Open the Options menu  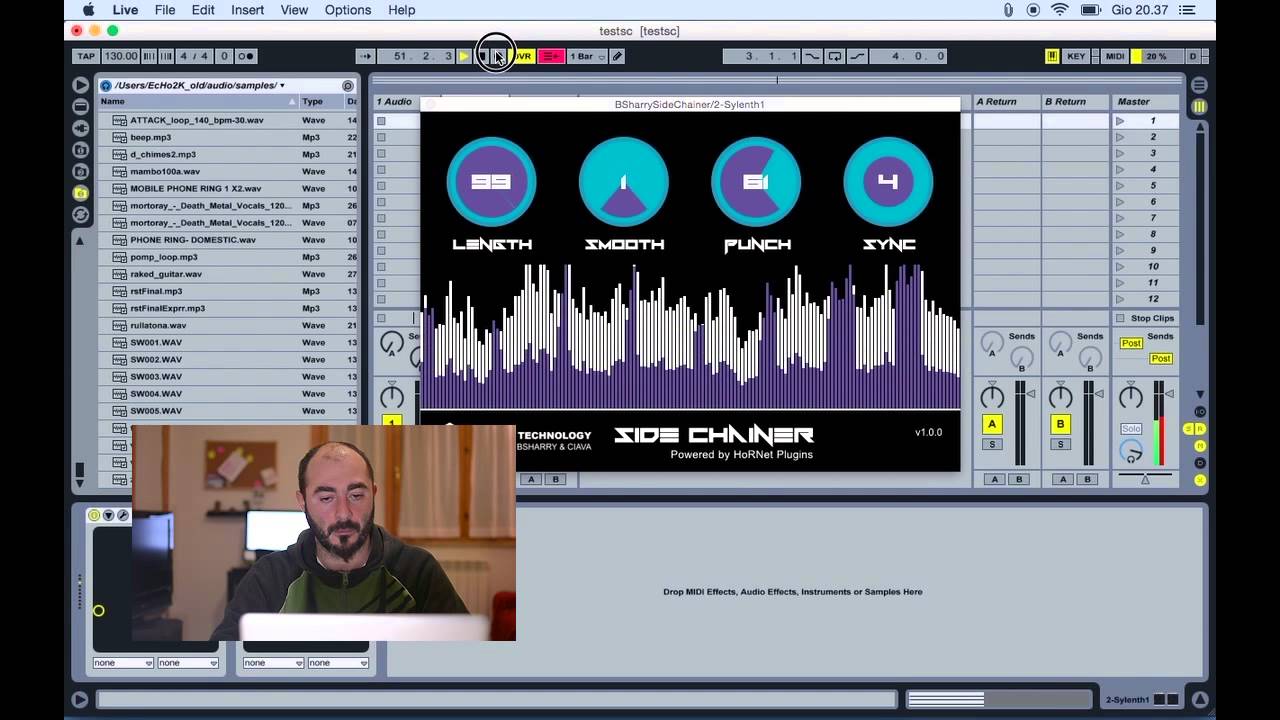[348, 10]
